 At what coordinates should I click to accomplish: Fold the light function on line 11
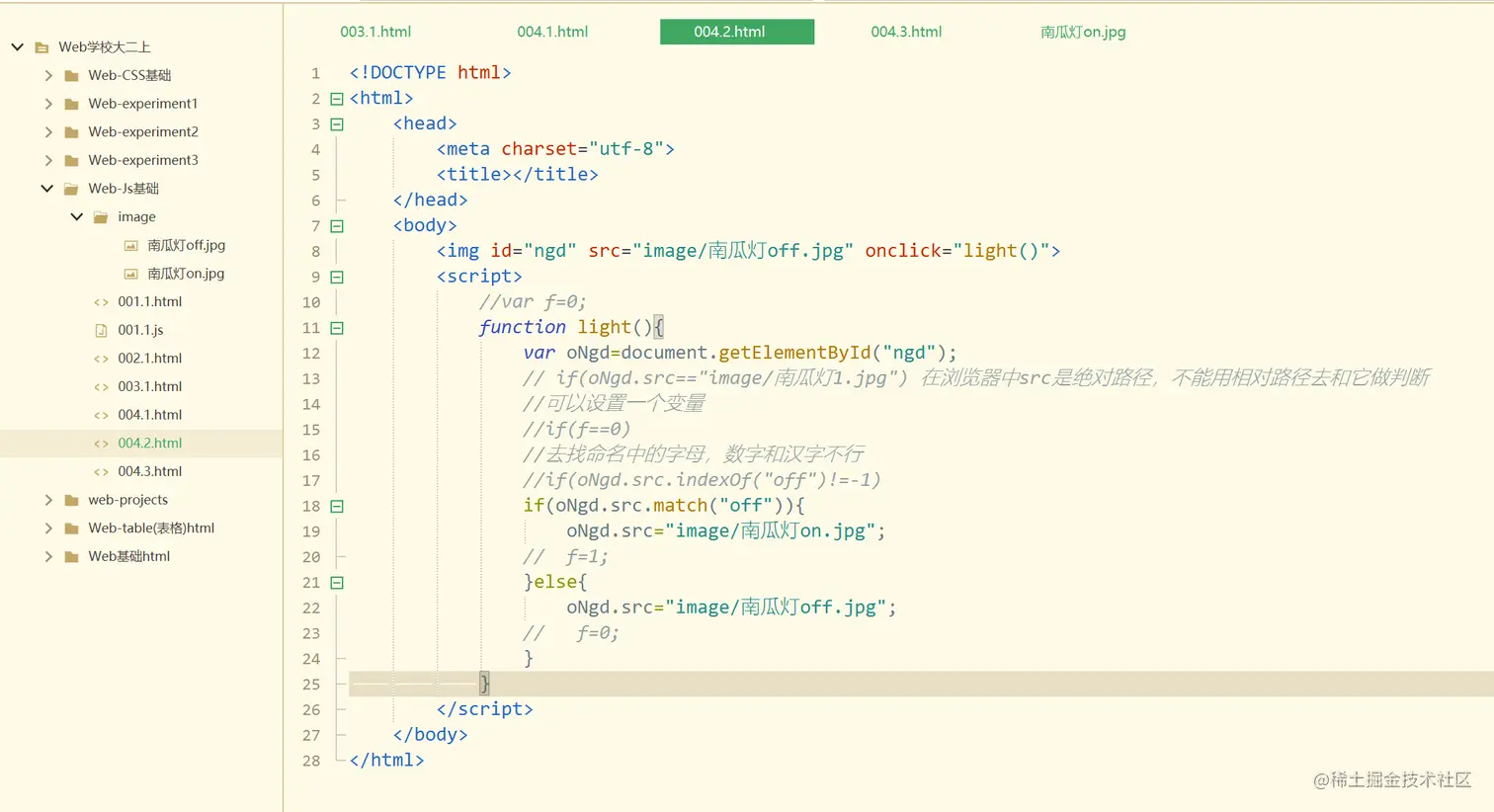tap(337, 328)
